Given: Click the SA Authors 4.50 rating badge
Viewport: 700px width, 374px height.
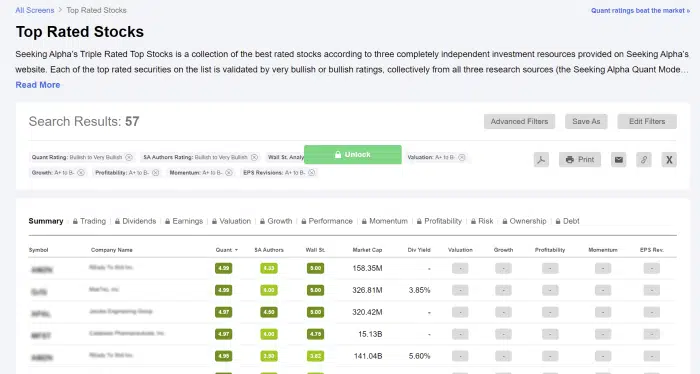Looking at the screenshot, I should [269, 312].
